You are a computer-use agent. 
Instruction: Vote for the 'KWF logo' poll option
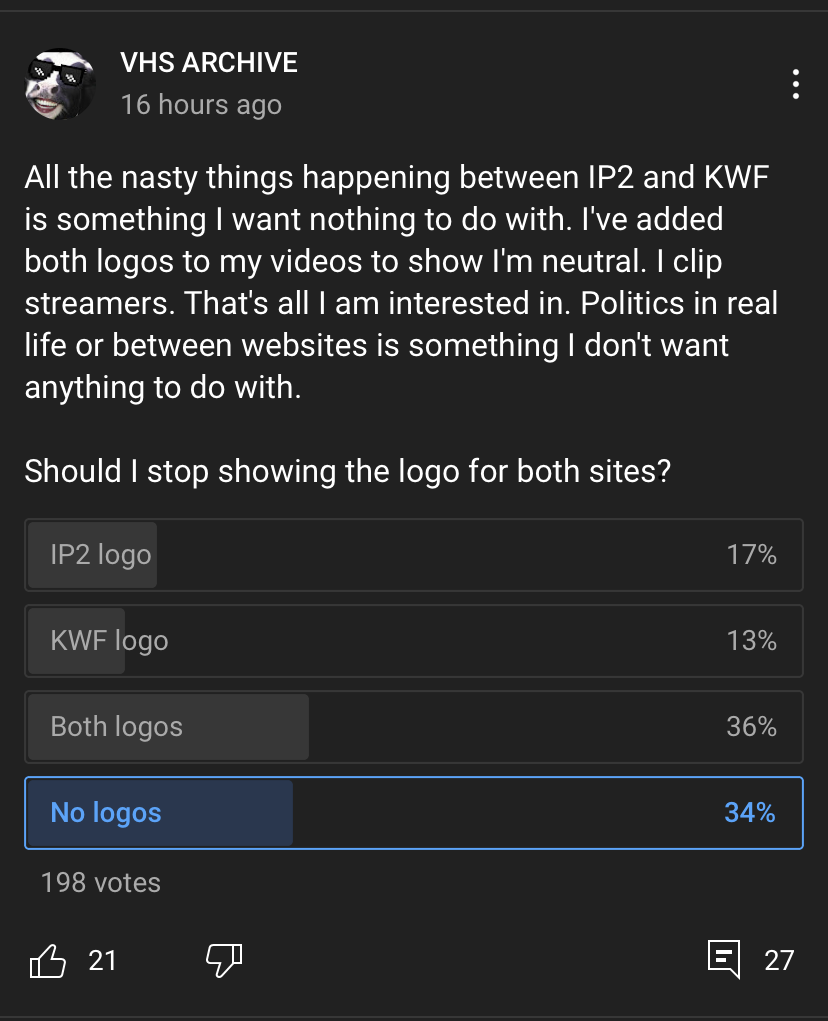coord(414,641)
